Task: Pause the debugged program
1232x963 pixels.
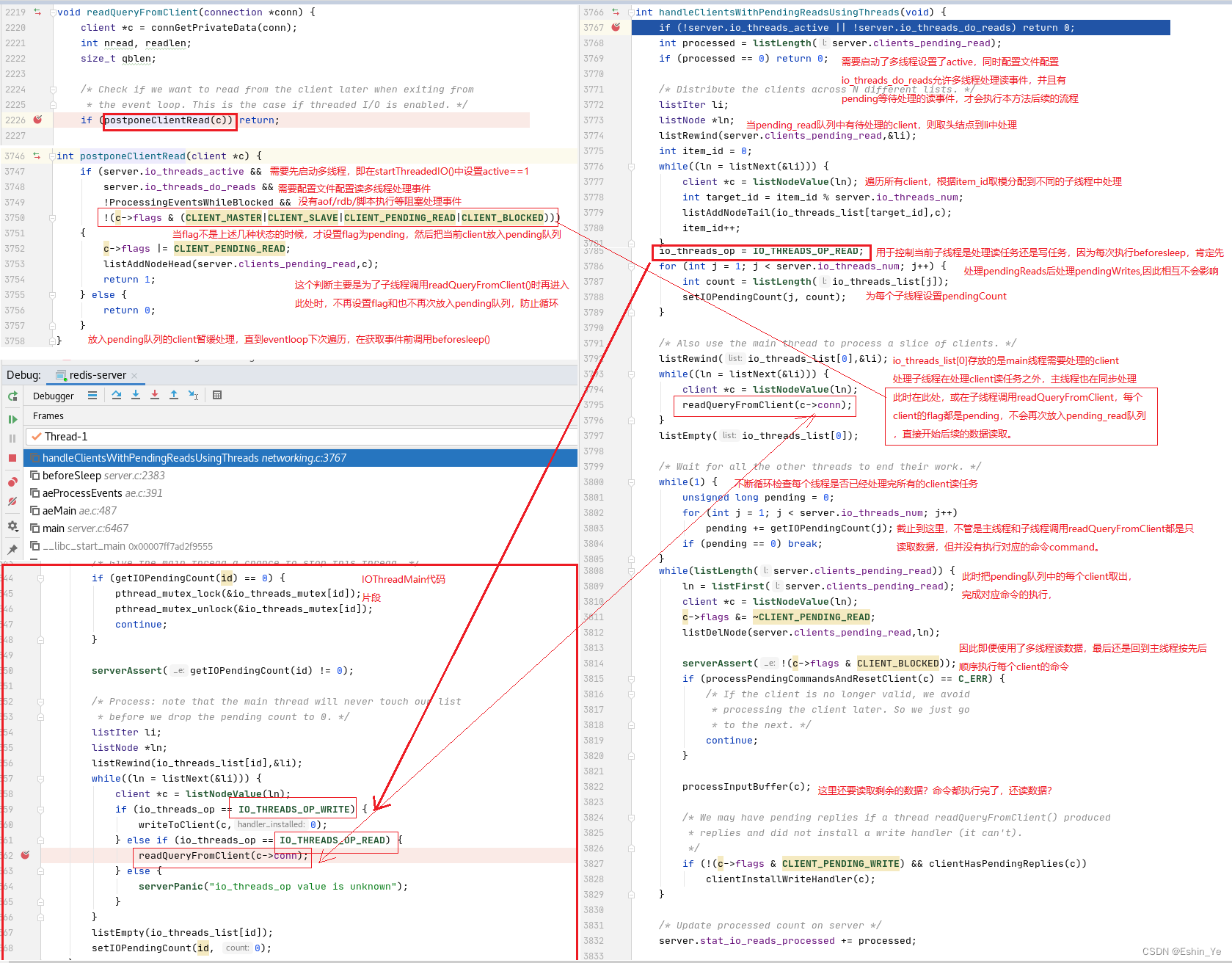Action: coord(12,438)
